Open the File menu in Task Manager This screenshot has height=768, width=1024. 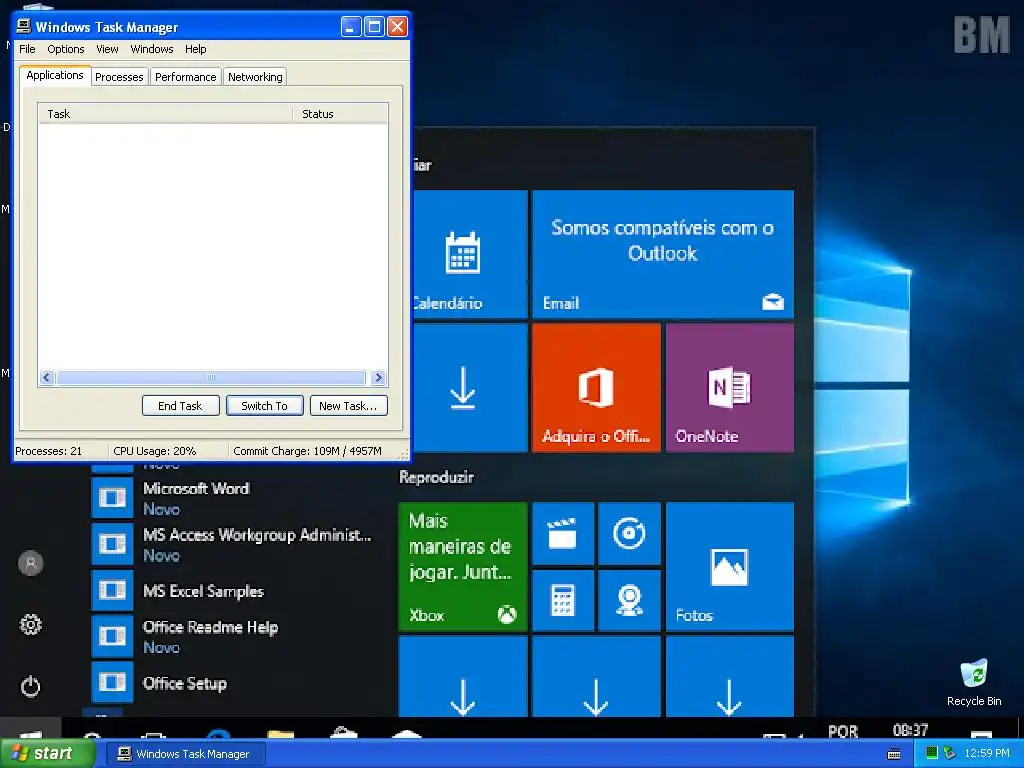[27, 49]
